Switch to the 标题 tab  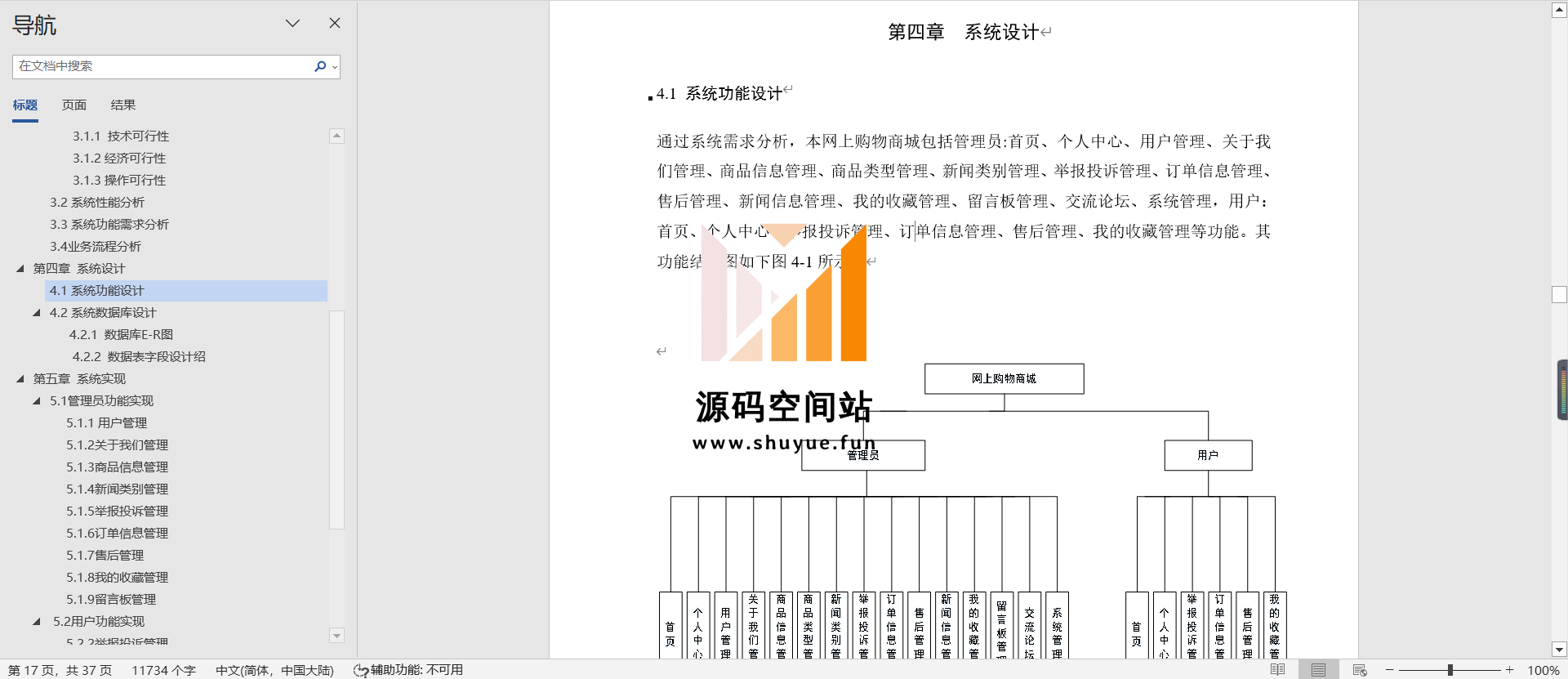click(25, 105)
